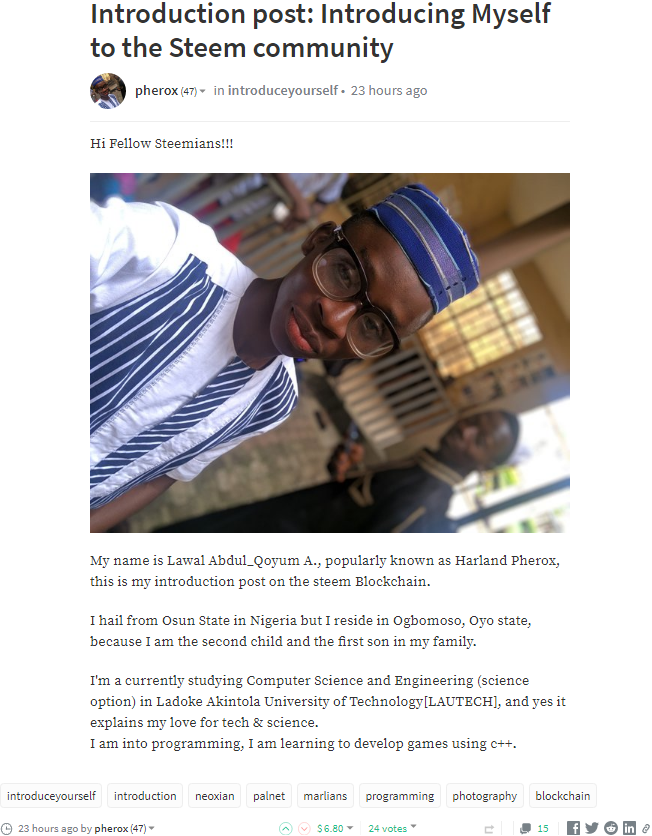The image size is (652, 836).
Task: Select the programming tag
Action: (400, 795)
